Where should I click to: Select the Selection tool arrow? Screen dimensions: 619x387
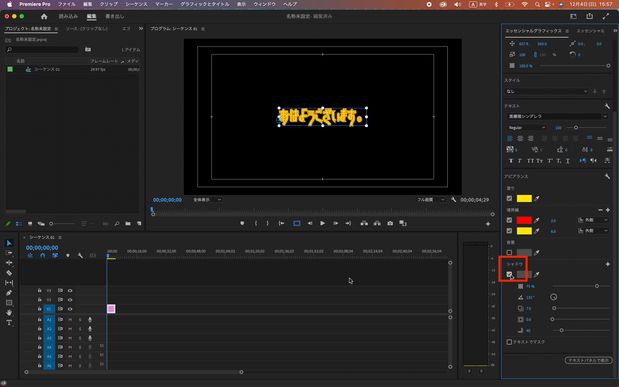(x=9, y=243)
